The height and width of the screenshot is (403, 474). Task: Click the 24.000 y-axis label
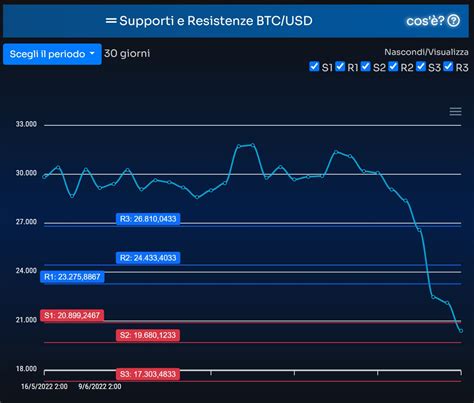click(x=26, y=271)
